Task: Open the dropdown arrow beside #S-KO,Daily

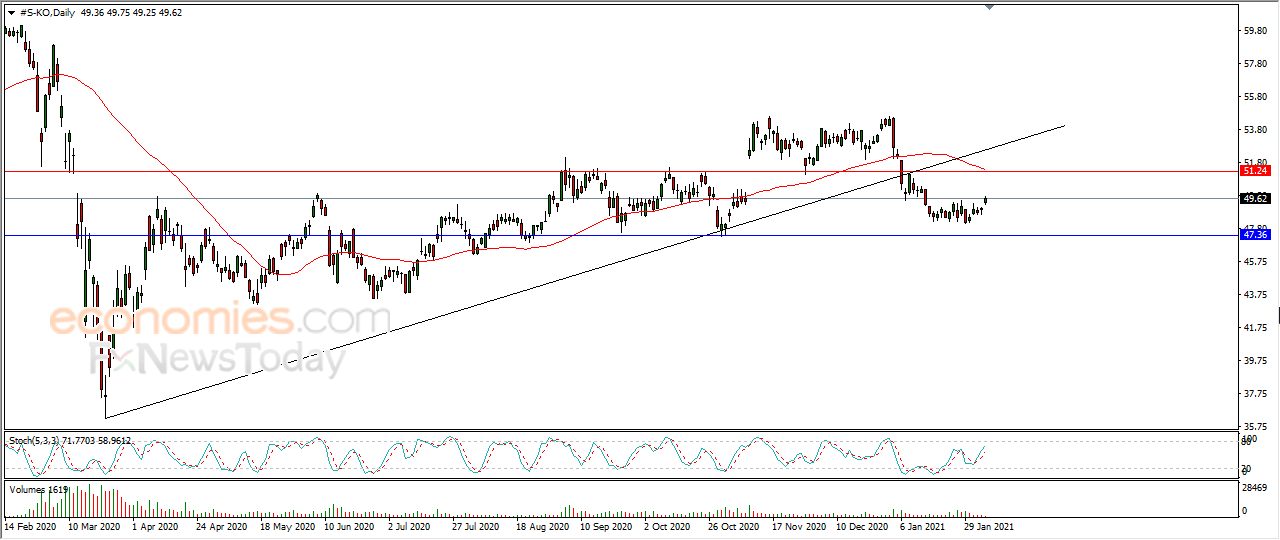Action: [x=11, y=12]
